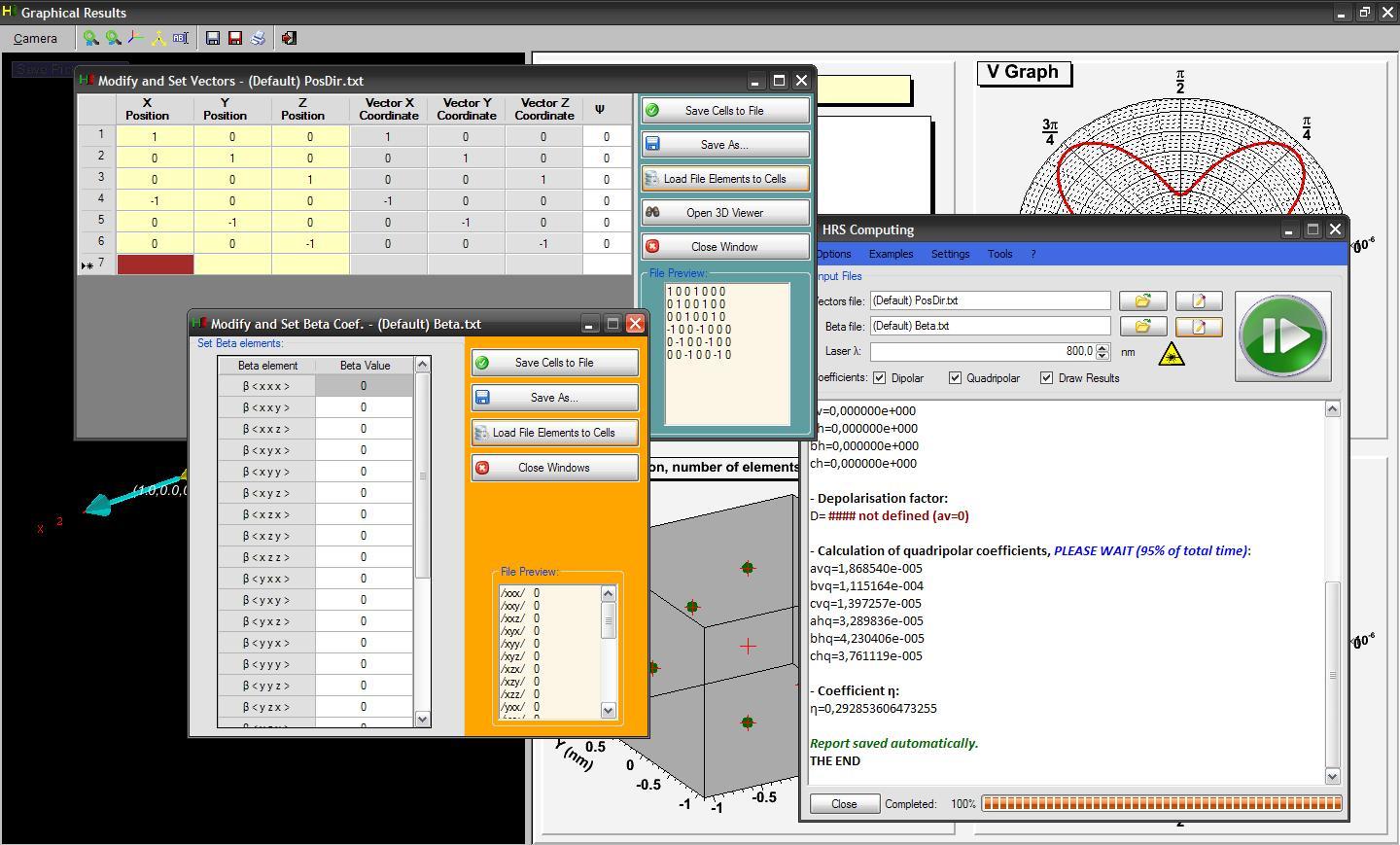Edit Beta file with notepad icon

click(x=1198, y=327)
